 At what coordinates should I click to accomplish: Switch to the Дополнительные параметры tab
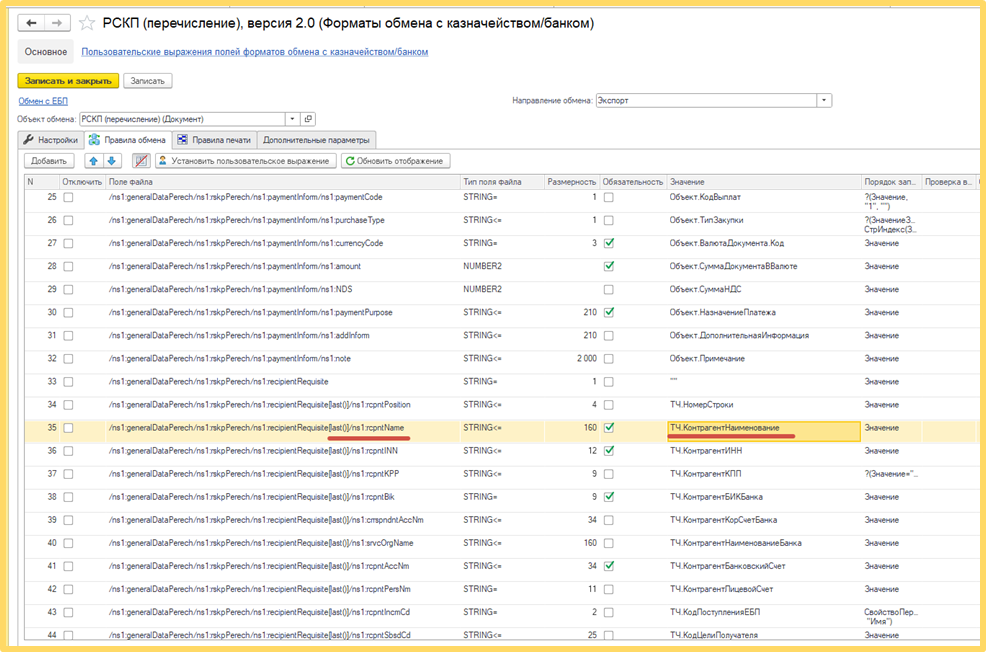[x=316, y=140]
